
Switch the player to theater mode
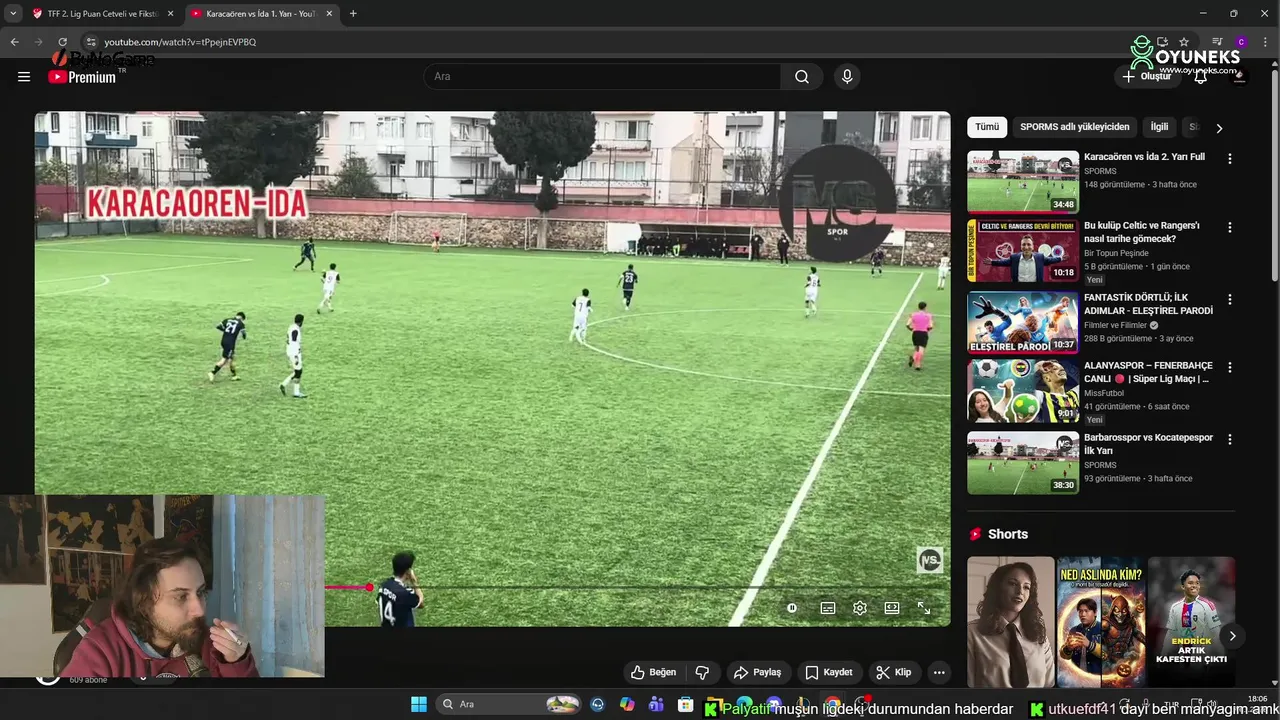(892, 607)
